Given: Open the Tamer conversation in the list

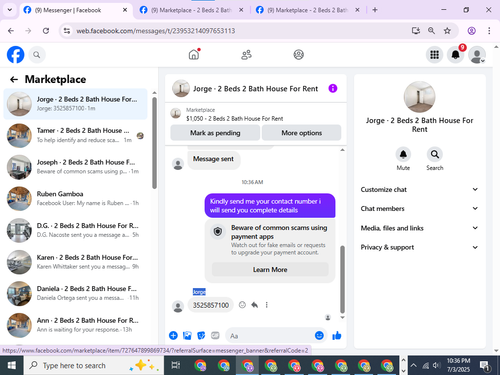Looking at the screenshot, I should point(75,135).
